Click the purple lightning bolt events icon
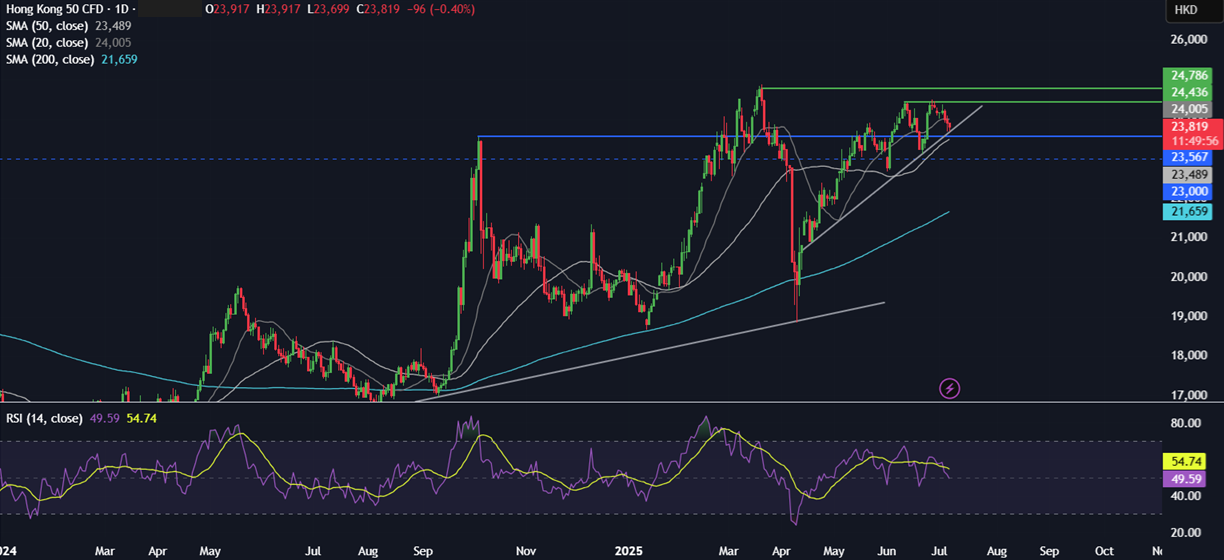 (950, 387)
